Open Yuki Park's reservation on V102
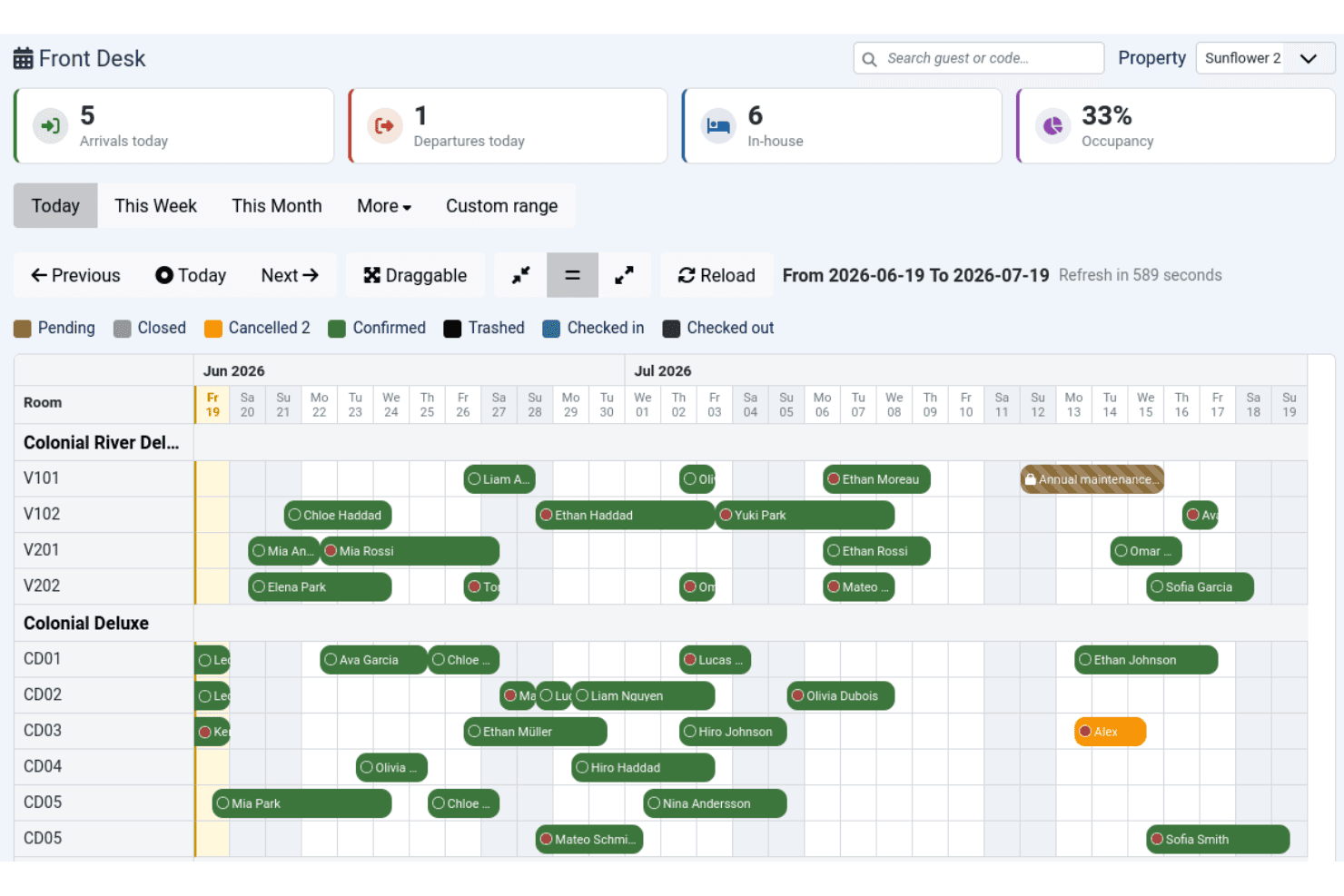 [x=805, y=515]
